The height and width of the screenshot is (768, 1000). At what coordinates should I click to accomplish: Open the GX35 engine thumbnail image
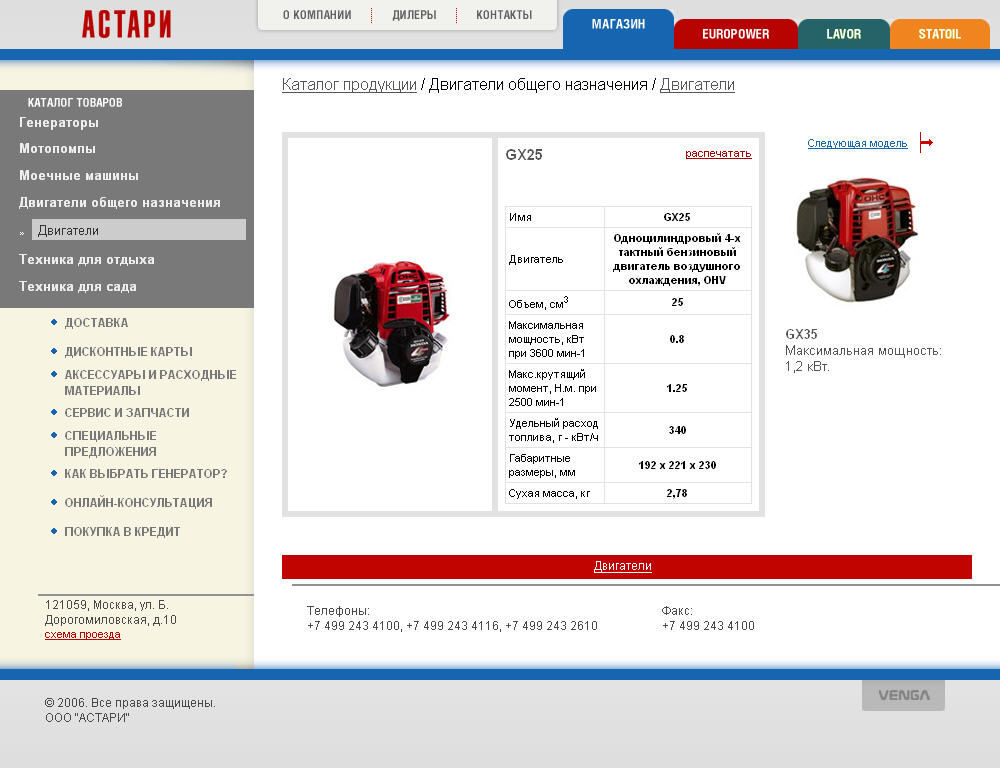point(856,241)
